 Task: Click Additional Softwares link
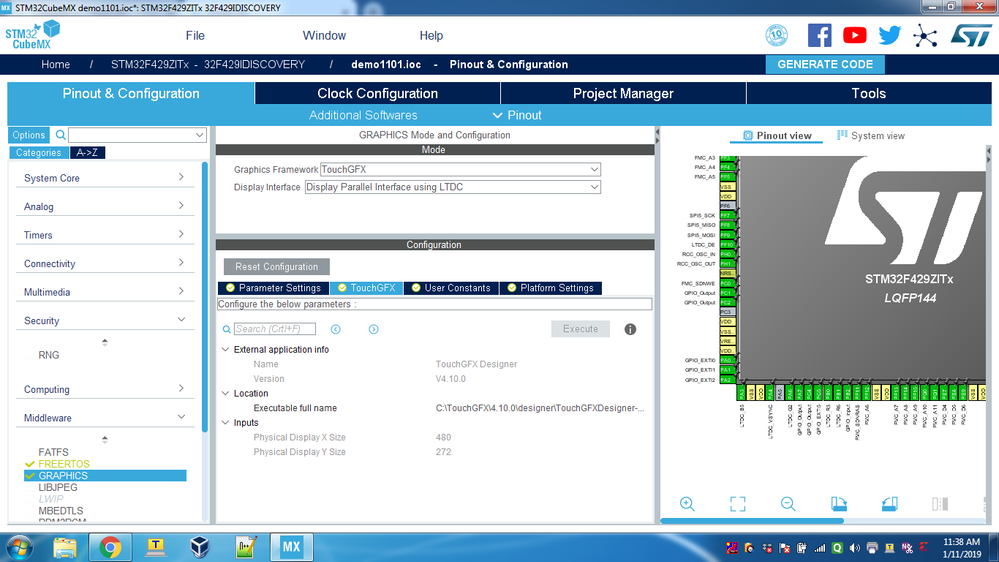coord(363,115)
